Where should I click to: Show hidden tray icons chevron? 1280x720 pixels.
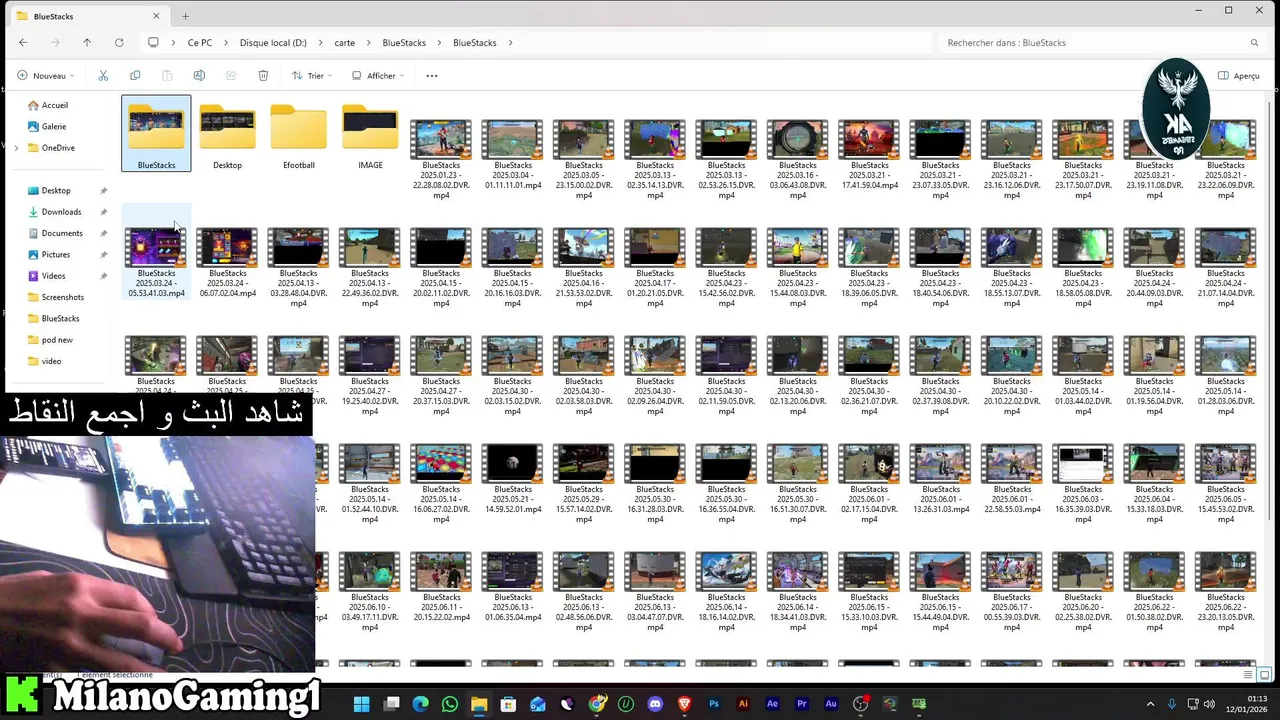coord(1150,704)
